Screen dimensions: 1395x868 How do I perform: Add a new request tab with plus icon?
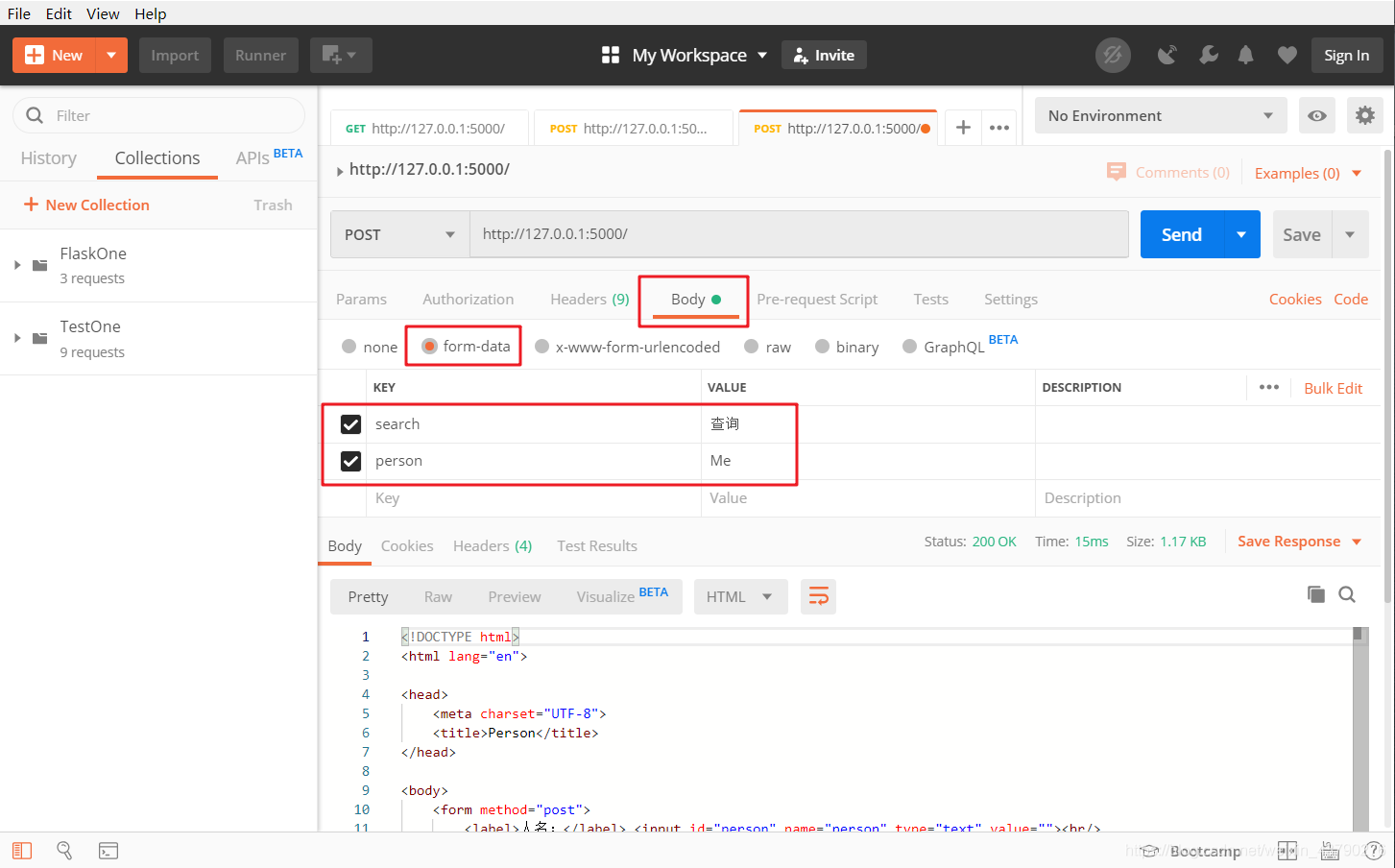tap(963, 127)
